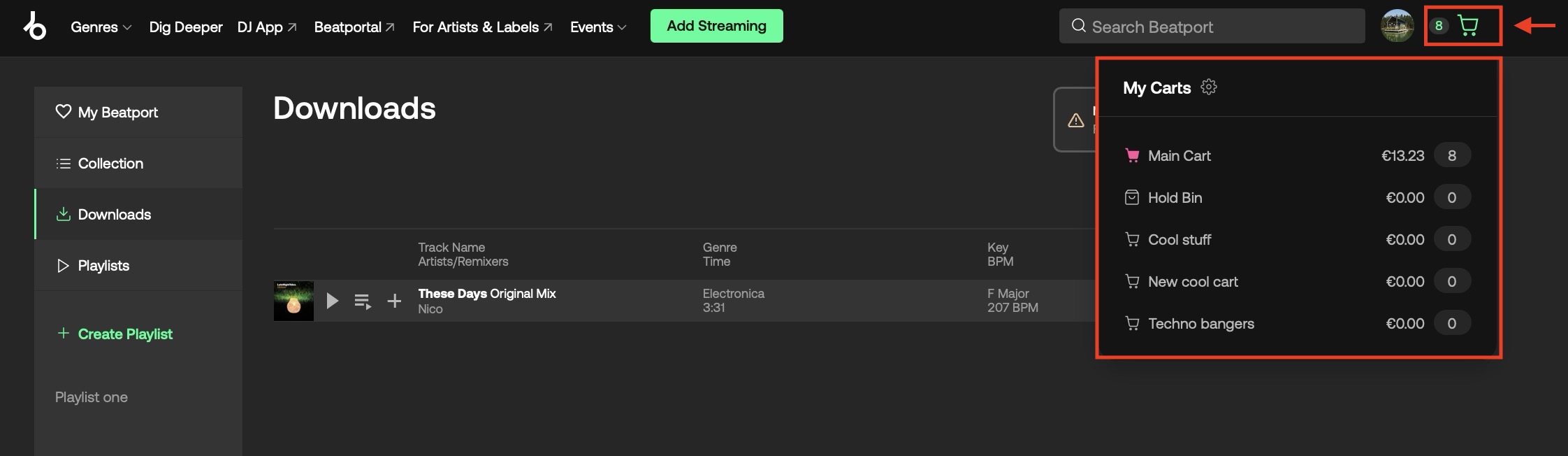The height and width of the screenshot is (456, 1568).
Task: Expand the Genres dropdown menu
Action: [101, 27]
